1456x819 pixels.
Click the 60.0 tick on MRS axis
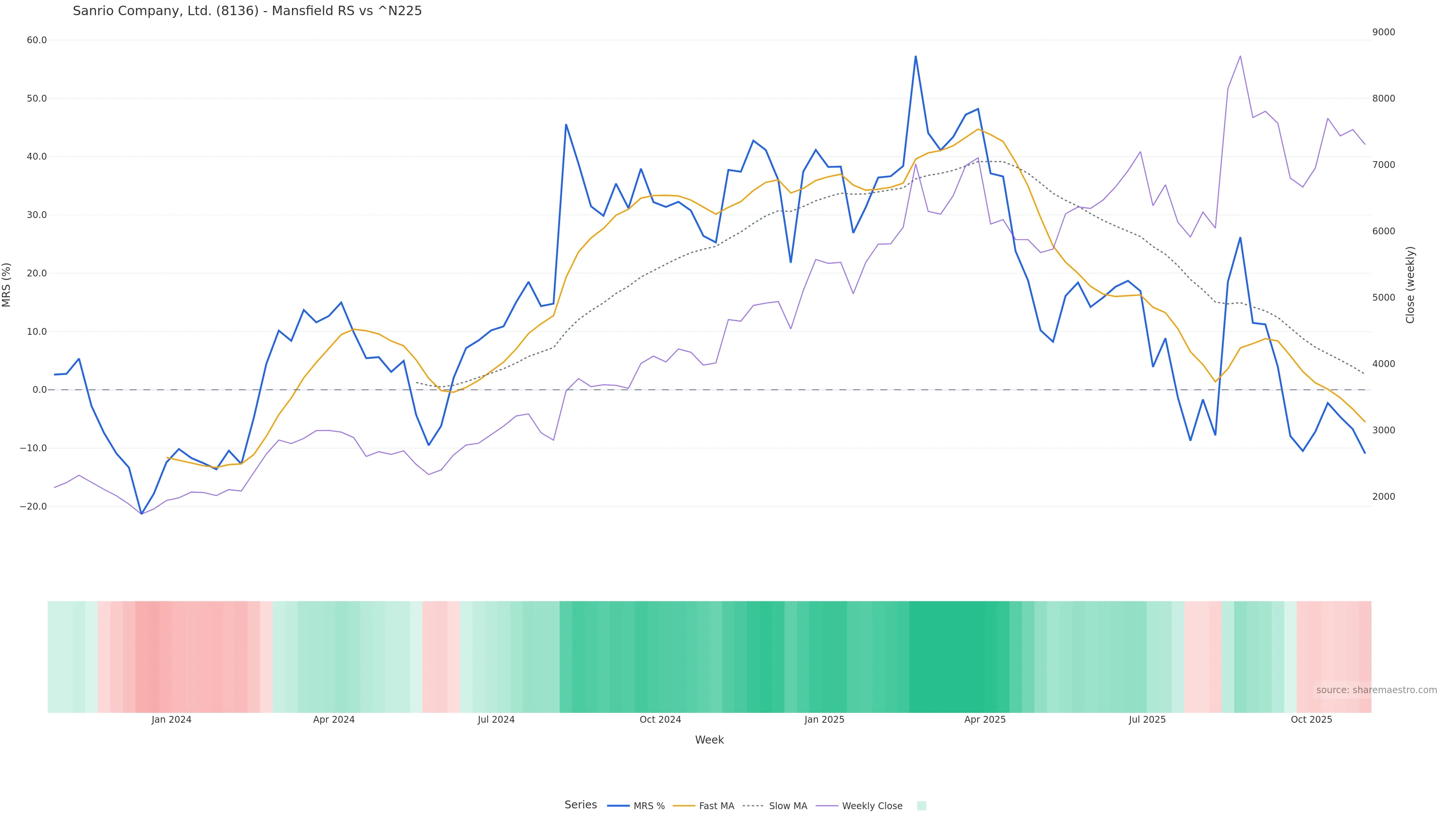[37, 40]
